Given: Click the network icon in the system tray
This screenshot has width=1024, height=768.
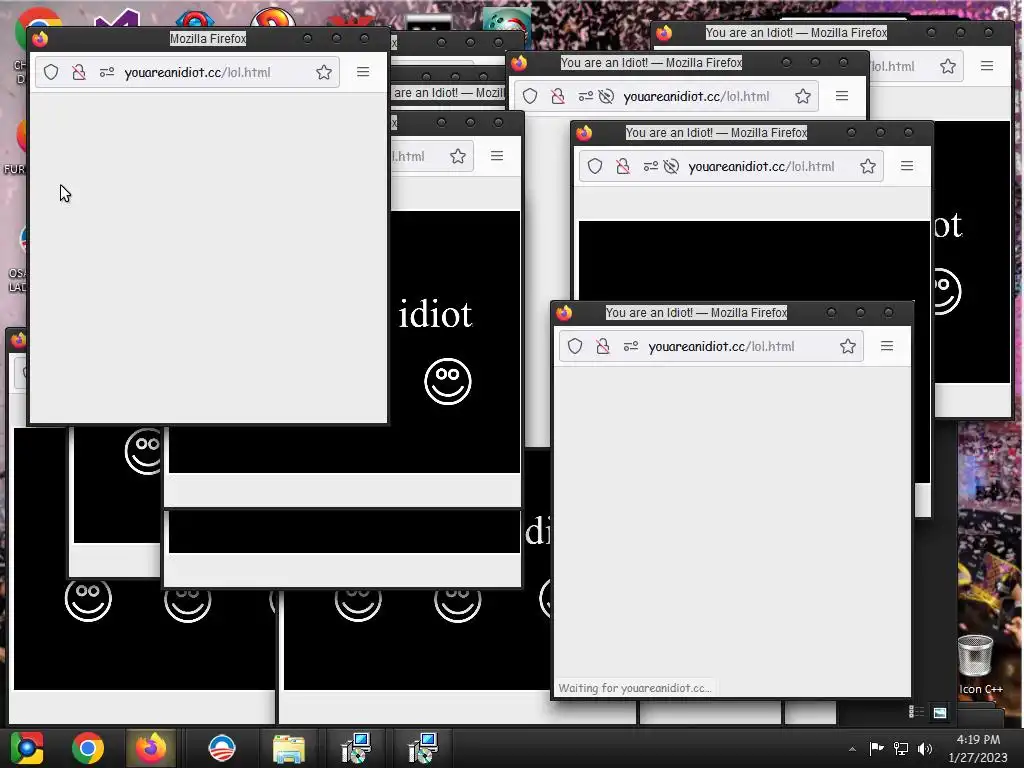Looking at the screenshot, I should (x=901, y=748).
